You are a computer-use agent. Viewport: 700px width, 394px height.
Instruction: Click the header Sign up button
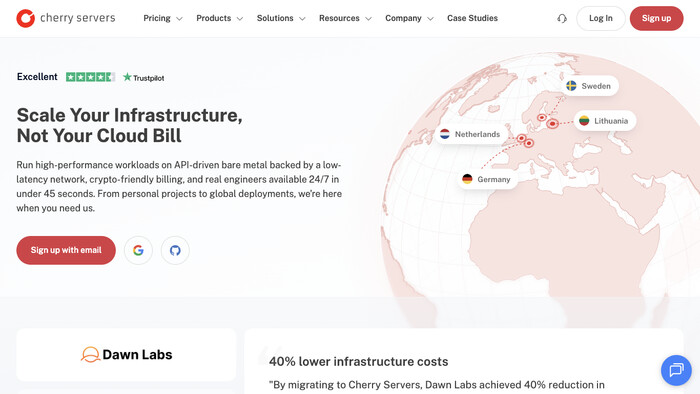tap(656, 18)
